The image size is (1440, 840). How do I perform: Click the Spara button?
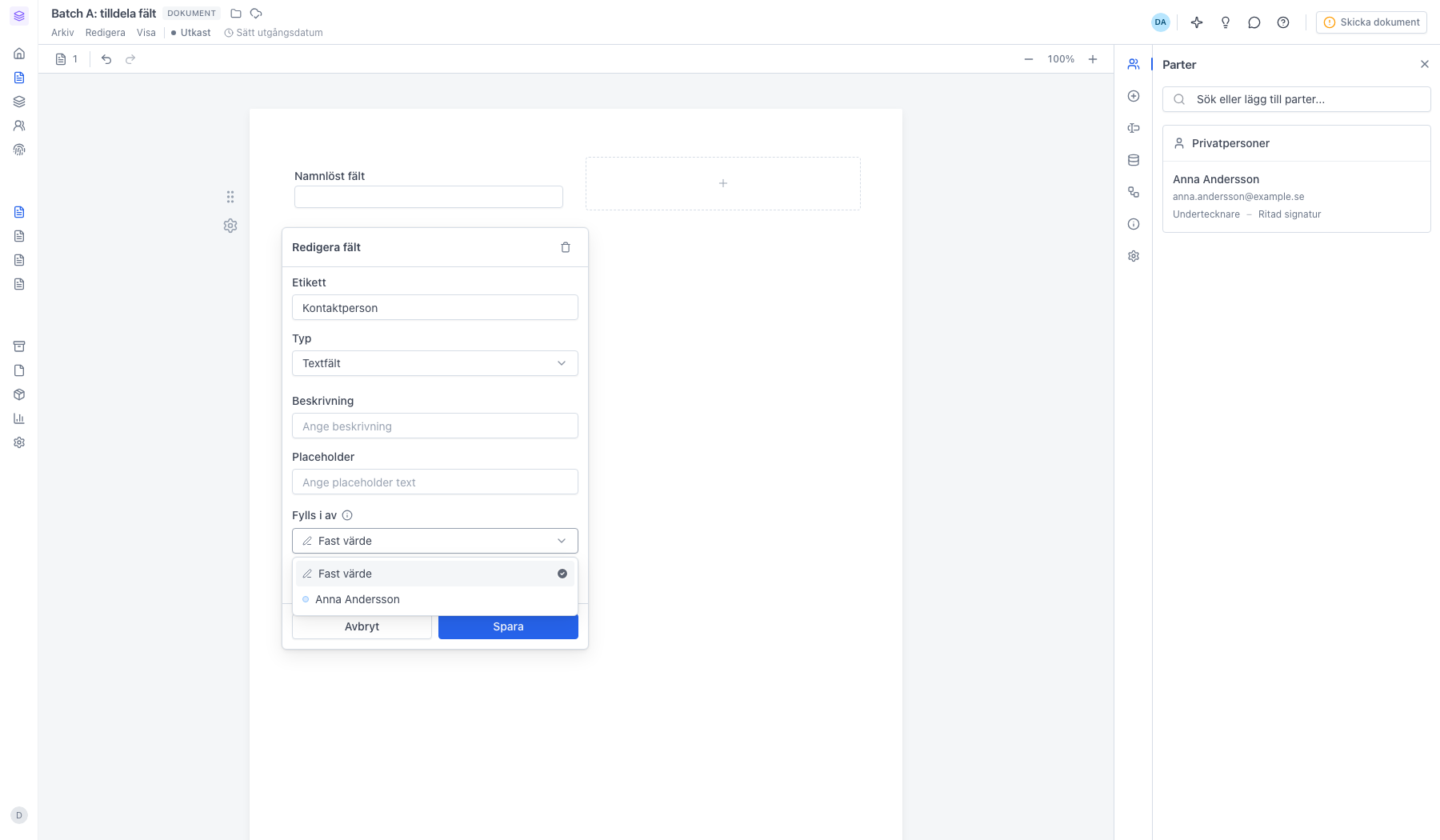pos(508,626)
